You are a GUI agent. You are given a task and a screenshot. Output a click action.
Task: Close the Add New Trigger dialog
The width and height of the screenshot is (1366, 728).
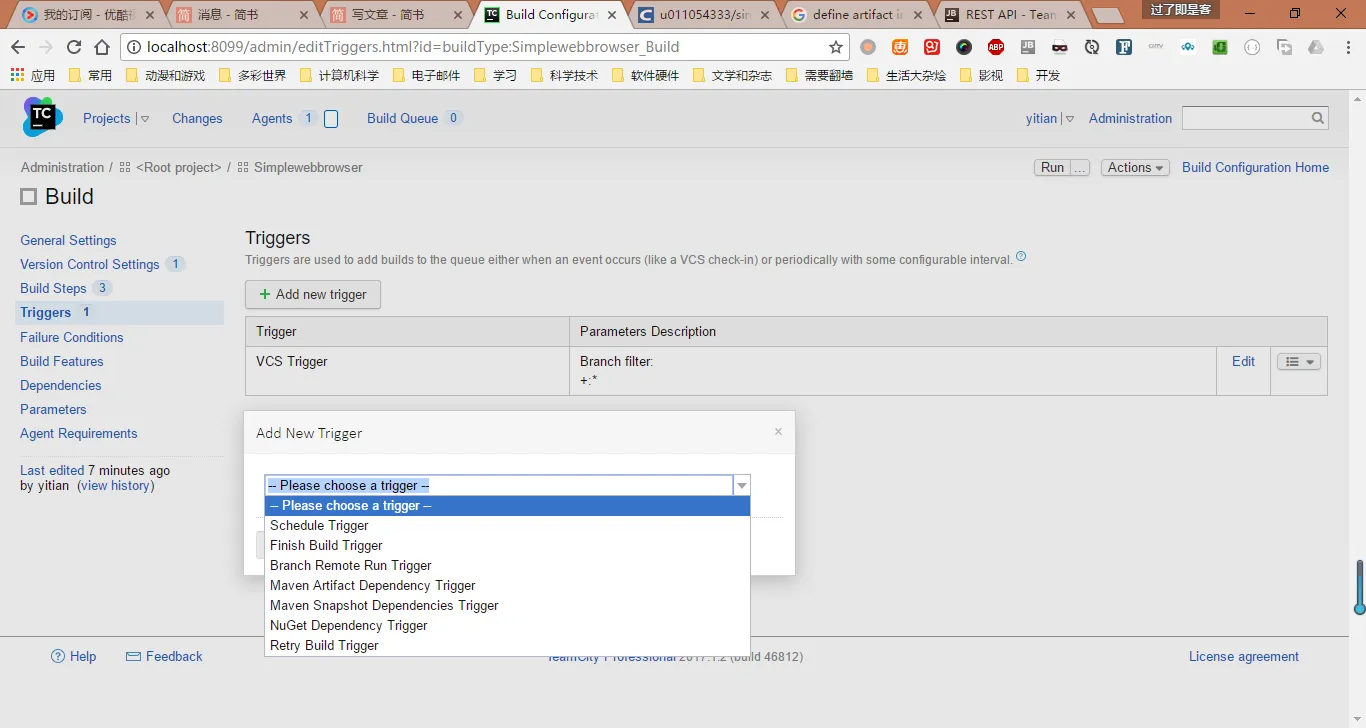[778, 432]
